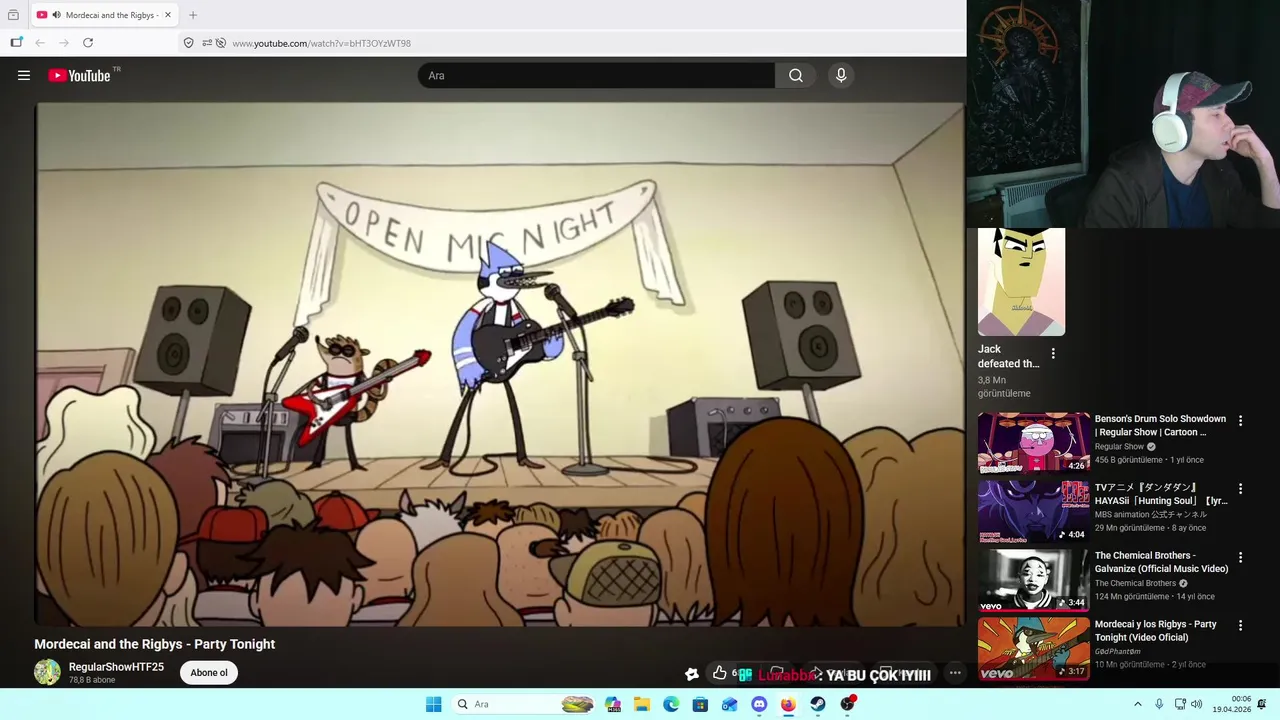
Task: Open options menu for Mordecai y los Rigbys video
Action: 1240,625
